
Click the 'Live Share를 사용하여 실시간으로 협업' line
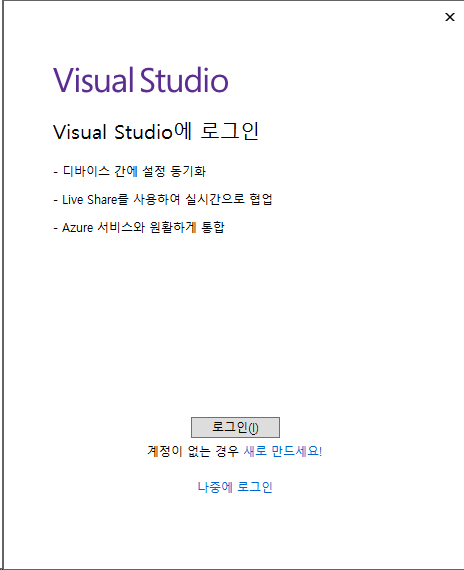pos(163,199)
